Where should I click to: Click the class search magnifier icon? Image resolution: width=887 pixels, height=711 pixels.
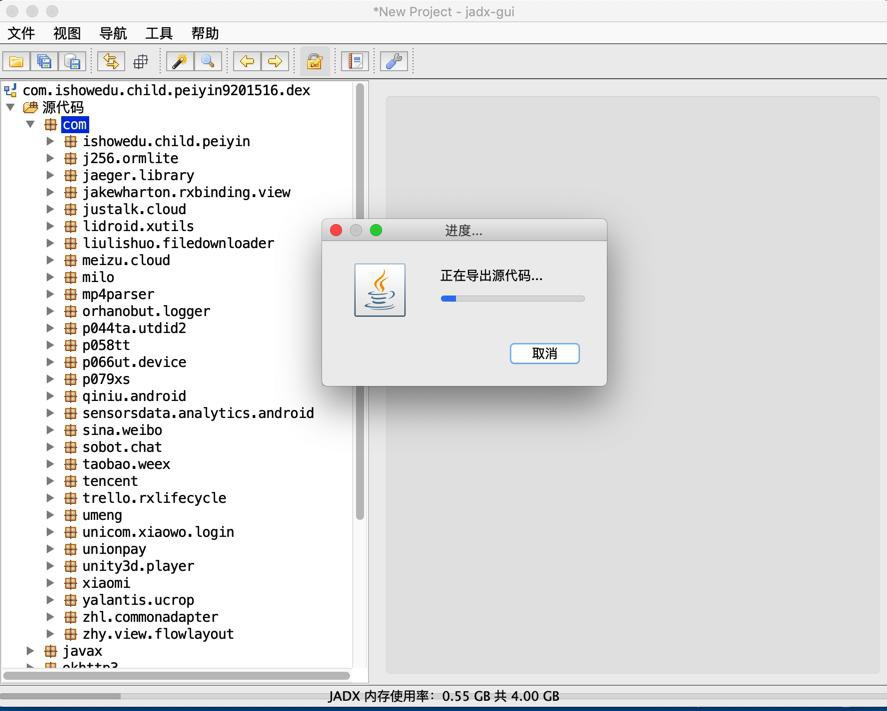(x=208, y=61)
